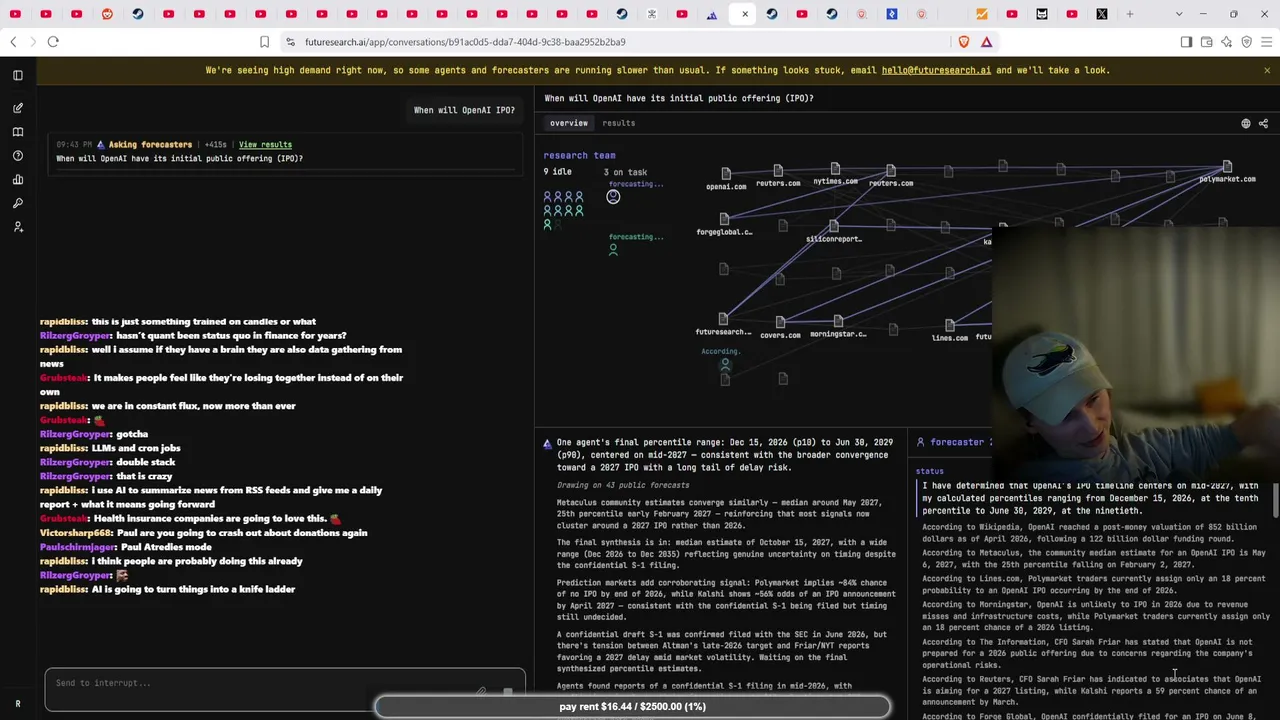
Task: Click the R avatar in the bottom-left corner
Action: click(x=17, y=704)
